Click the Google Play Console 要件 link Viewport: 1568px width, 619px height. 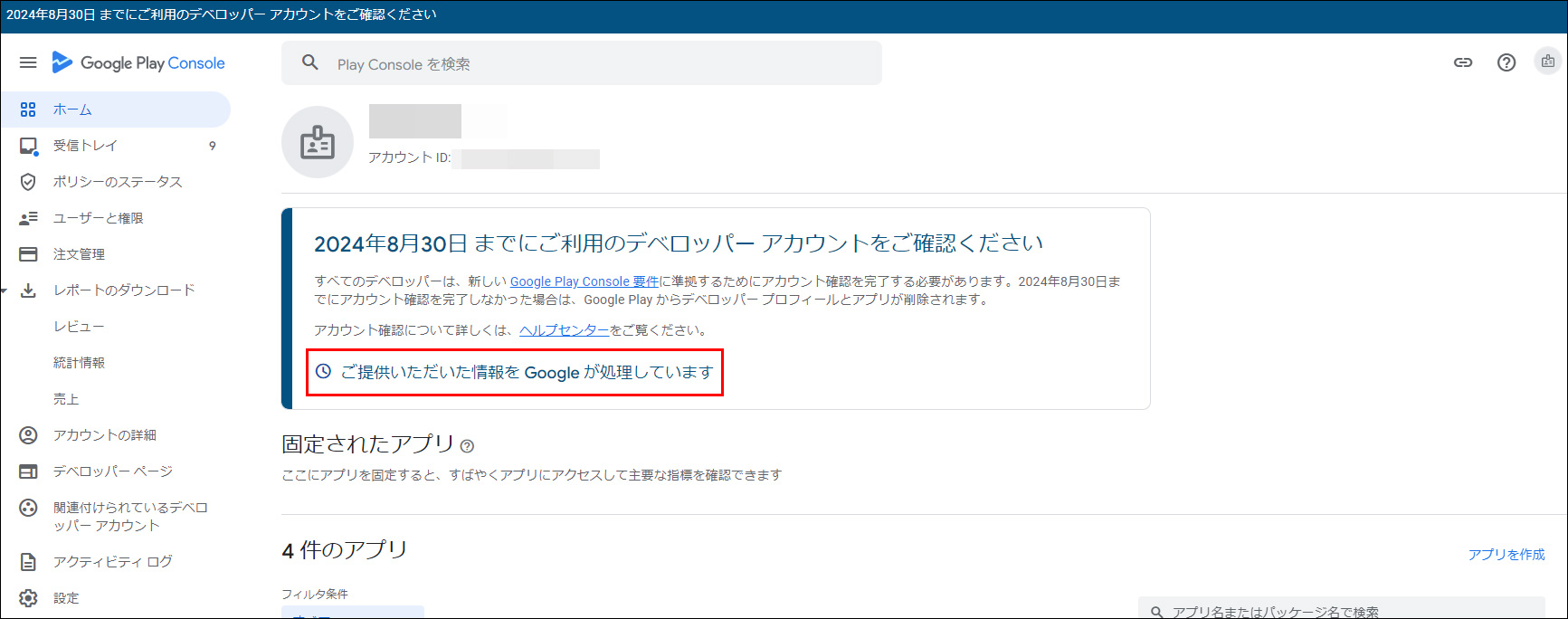[x=584, y=281]
